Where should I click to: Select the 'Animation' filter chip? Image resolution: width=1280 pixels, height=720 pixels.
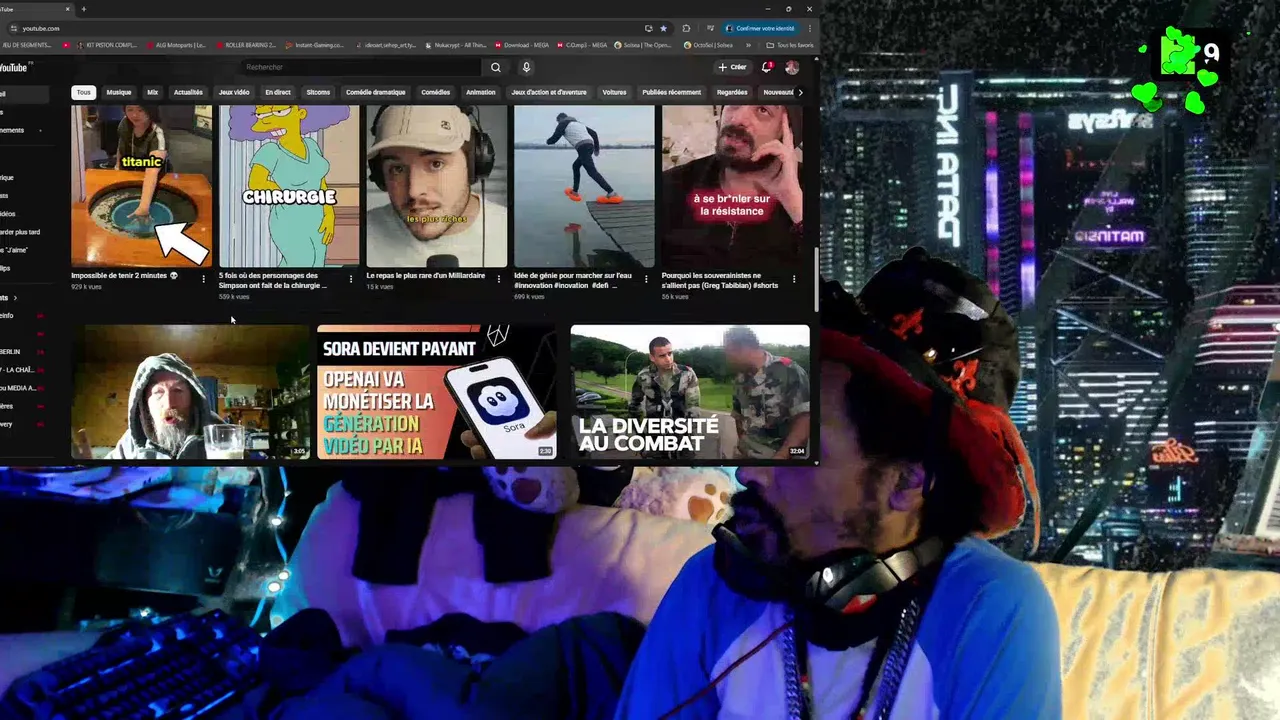(x=481, y=92)
